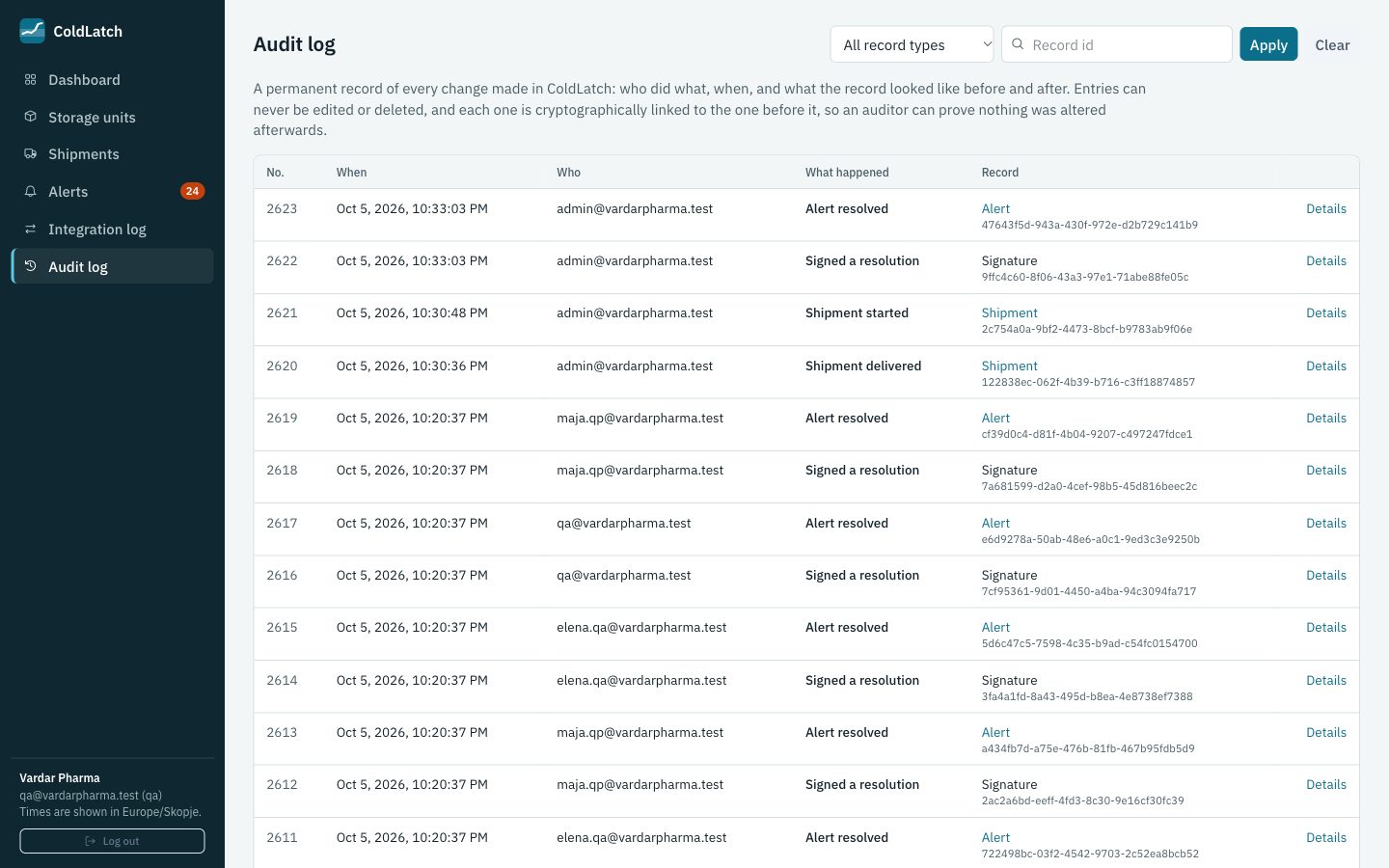The height and width of the screenshot is (868, 1389).
Task: Open Details for entry 2614
Action: coord(1325,680)
